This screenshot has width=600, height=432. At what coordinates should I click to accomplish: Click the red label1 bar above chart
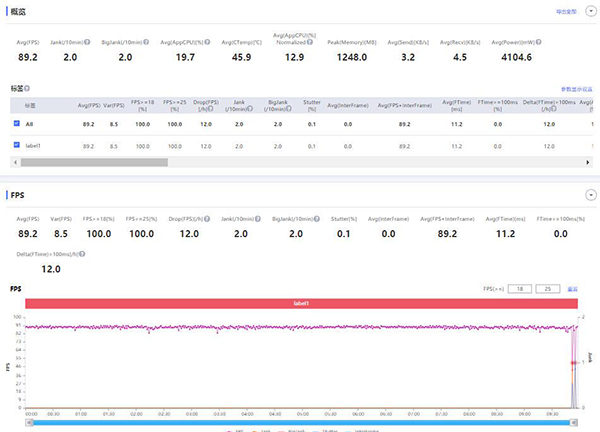click(300, 303)
